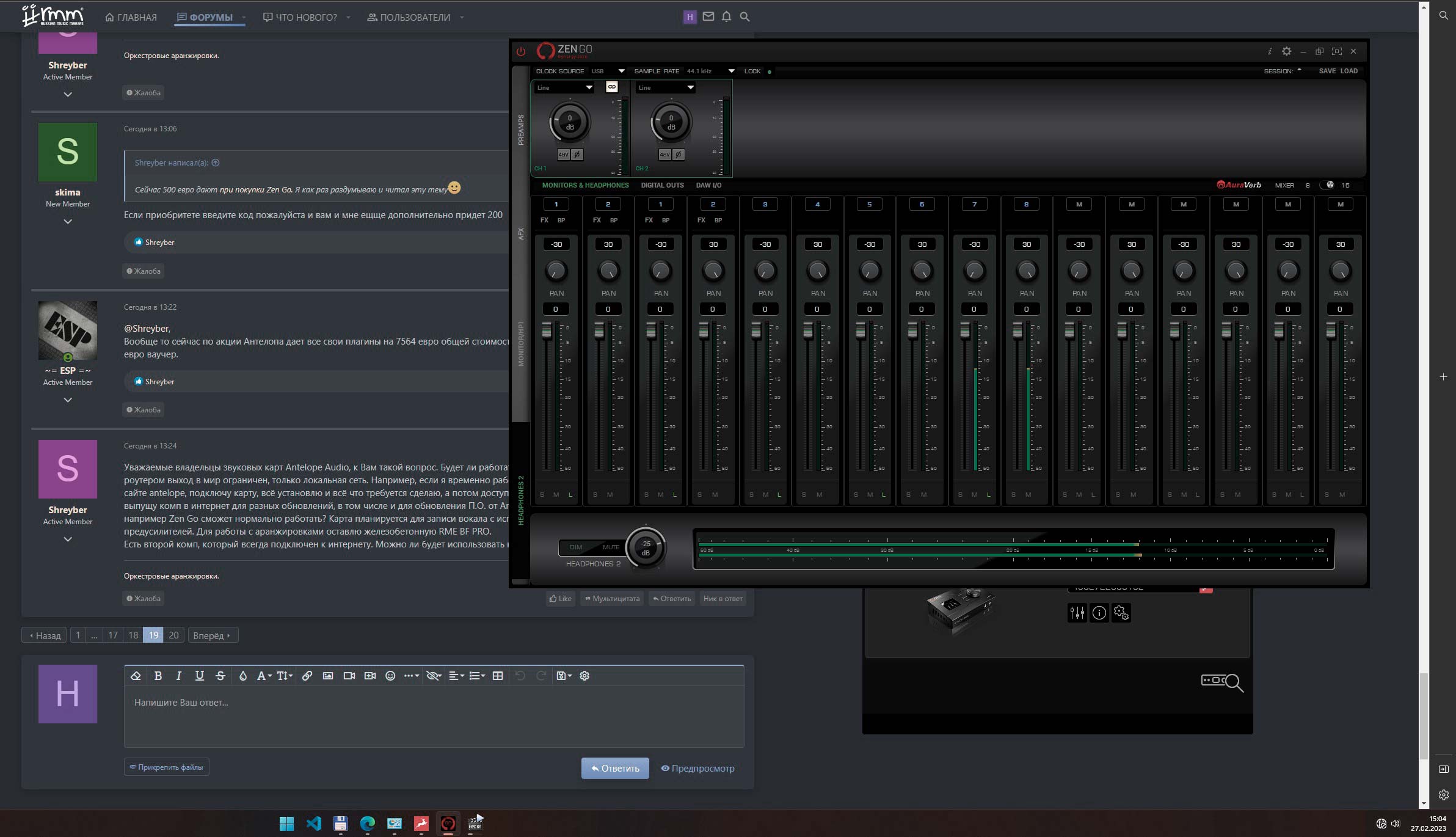This screenshot has width=1456, height=837.
Task: Toggle DIM for Headphones 2
Action: pyautogui.click(x=576, y=547)
